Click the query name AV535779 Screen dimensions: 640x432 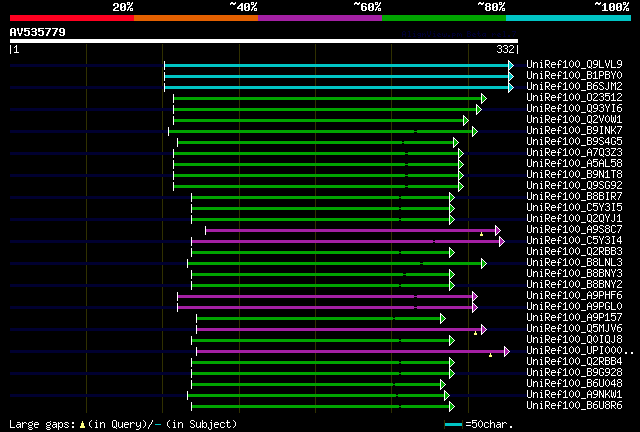(x=38, y=32)
